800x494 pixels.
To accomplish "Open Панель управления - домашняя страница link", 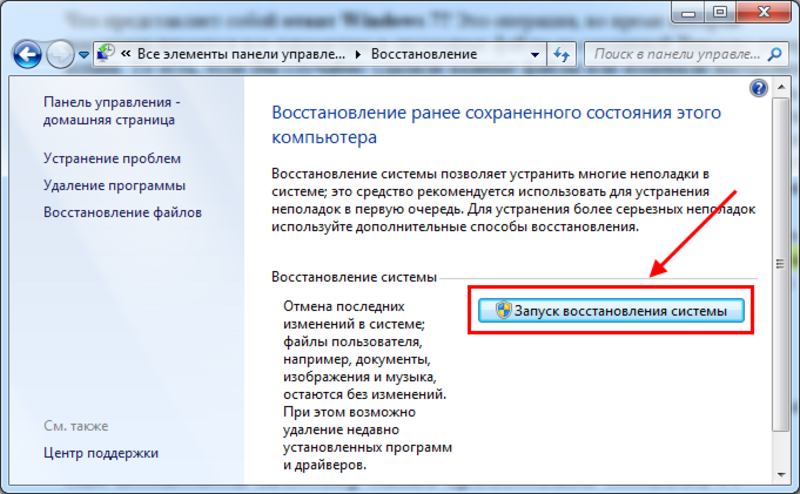I will pyautogui.click(x=112, y=111).
